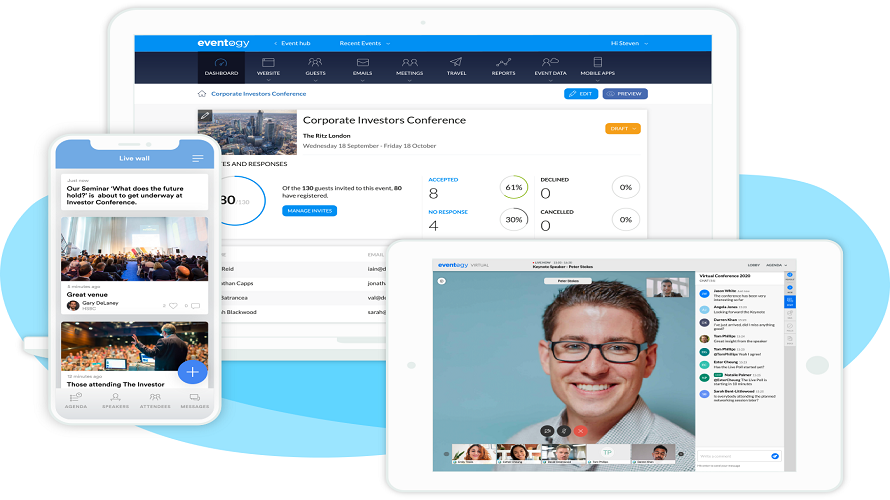Image resolution: width=890 pixels, height=500 pixels.
Task: Click the 61% accepted progress ring
Action: (x=514, y=187)
